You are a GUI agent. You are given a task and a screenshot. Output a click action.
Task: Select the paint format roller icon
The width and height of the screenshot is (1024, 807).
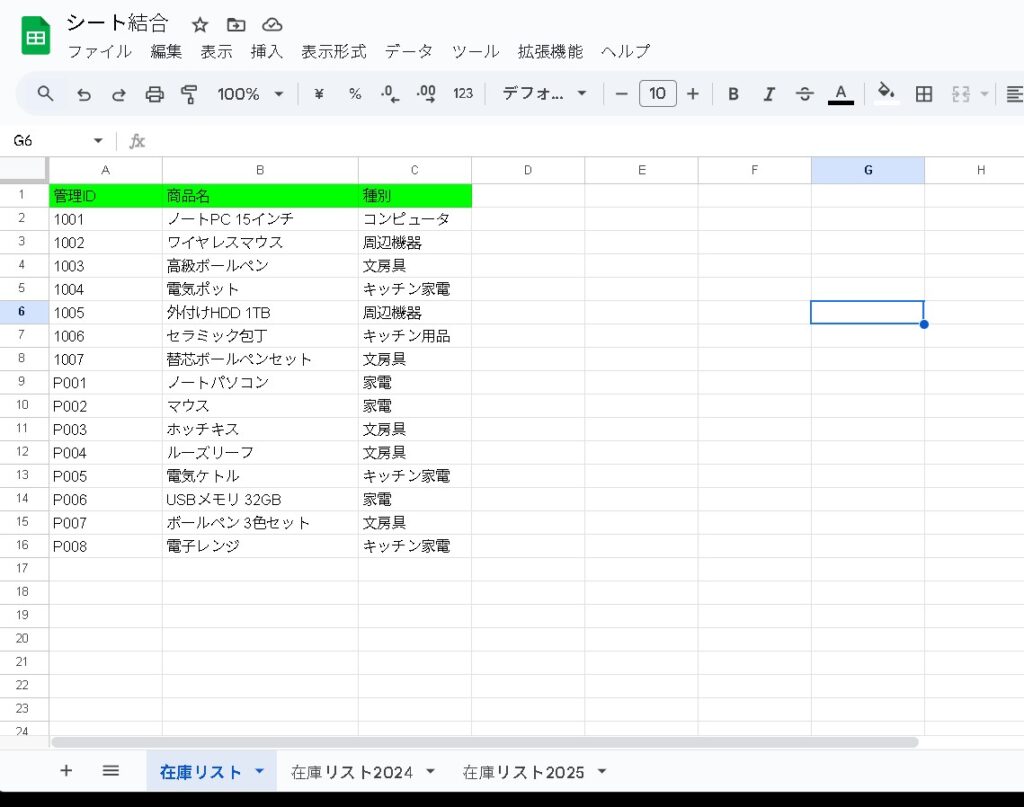(x=189, y=94)
